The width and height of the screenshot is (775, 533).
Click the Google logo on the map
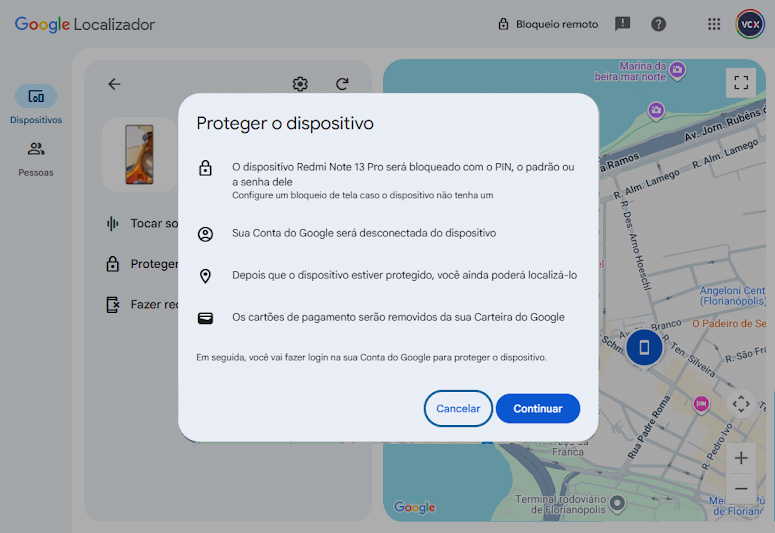click(x=414, y=507)
